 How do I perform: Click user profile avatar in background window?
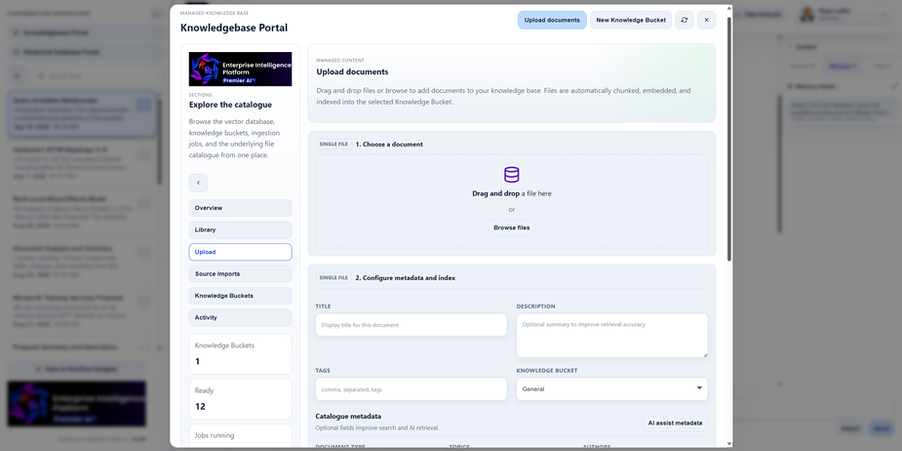[x=807, y=14]
